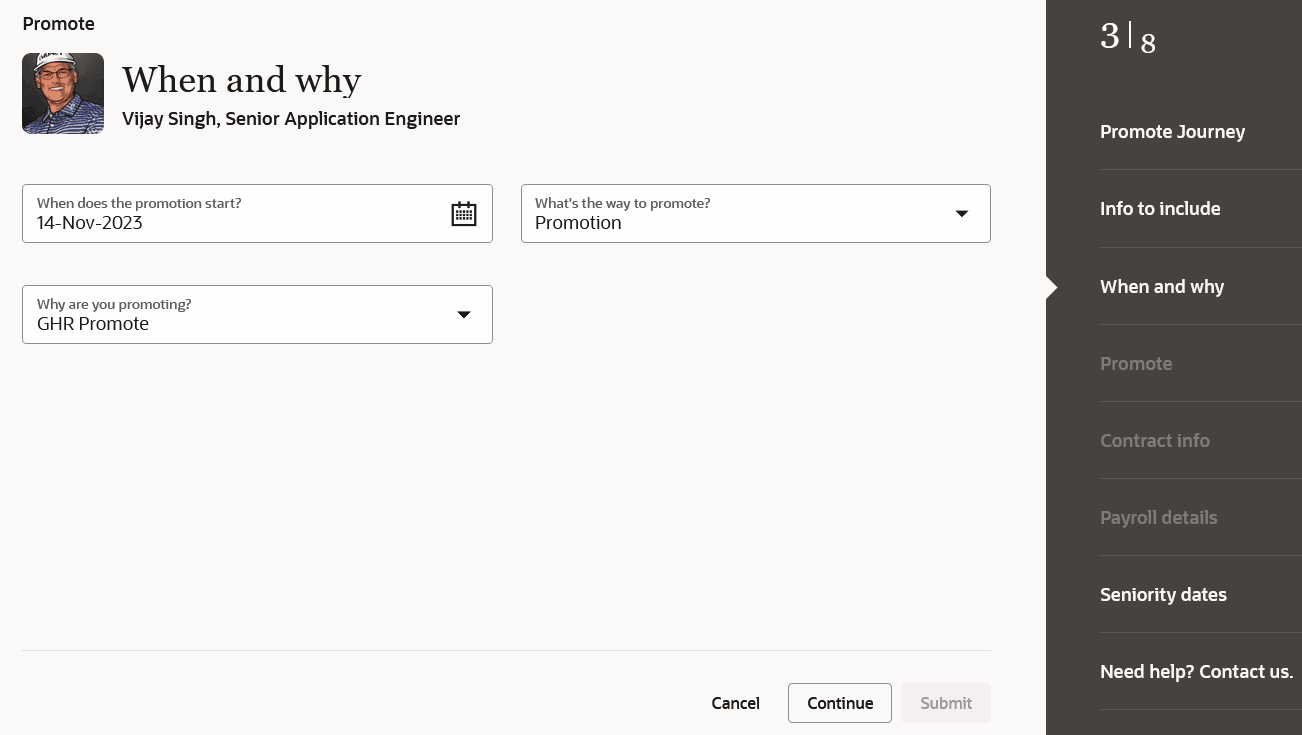Click the Need help? Contact us. link
The image size is (1302, 735).
[1196, 671]
